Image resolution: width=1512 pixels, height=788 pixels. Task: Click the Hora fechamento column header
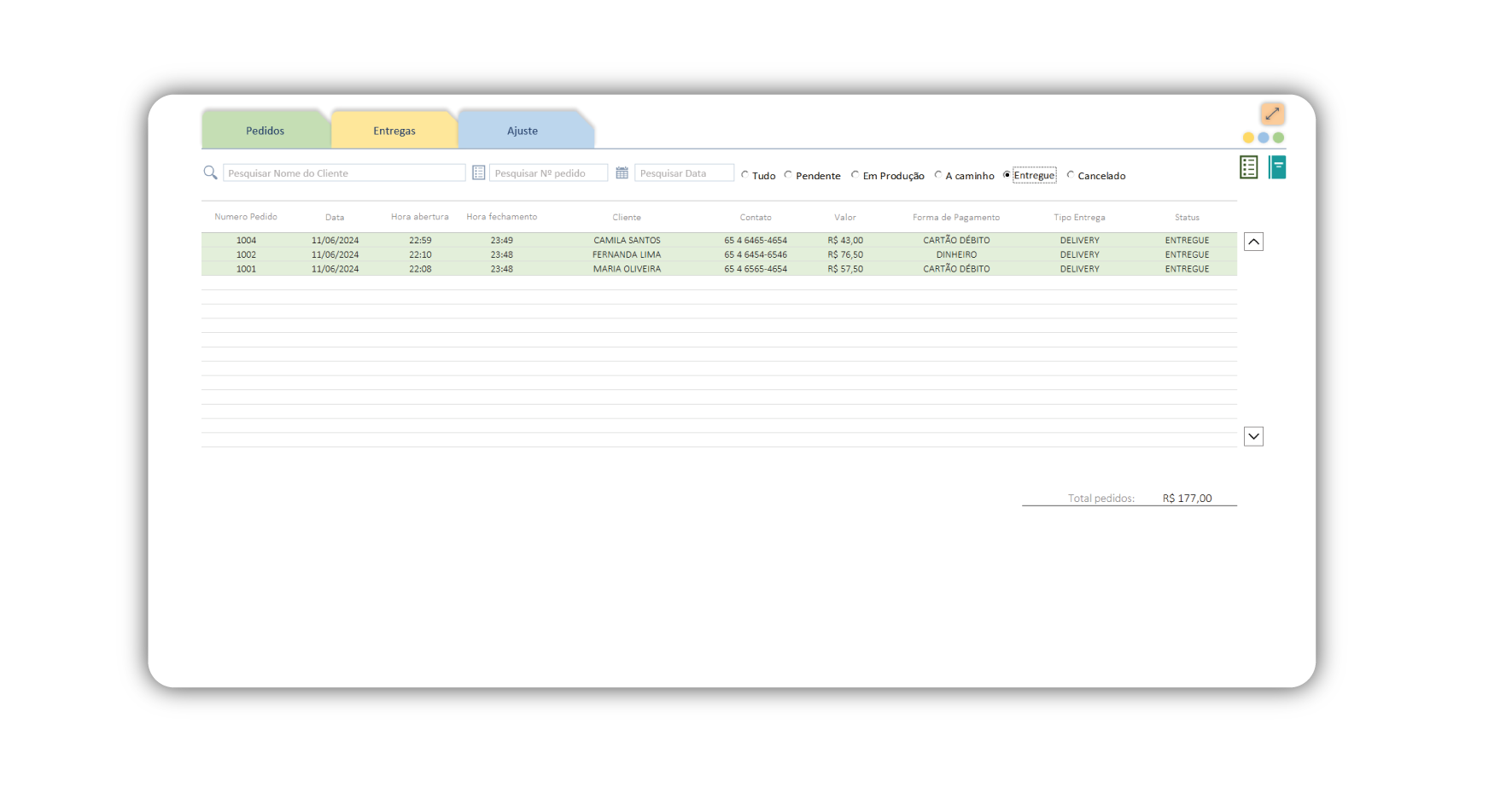click(x=502, y=217)
